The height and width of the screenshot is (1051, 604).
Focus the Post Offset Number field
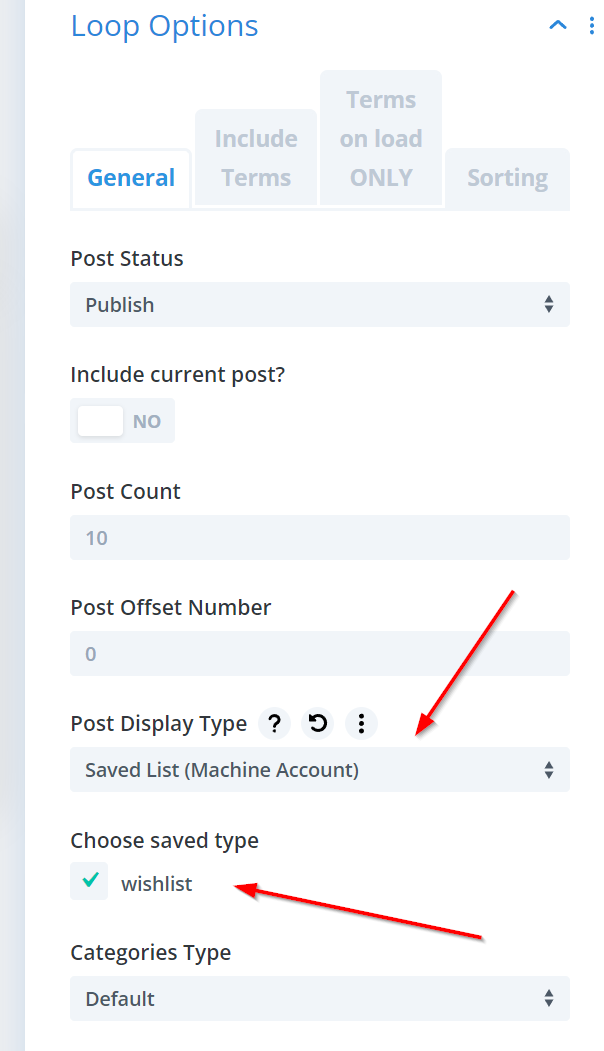point(320,654)
